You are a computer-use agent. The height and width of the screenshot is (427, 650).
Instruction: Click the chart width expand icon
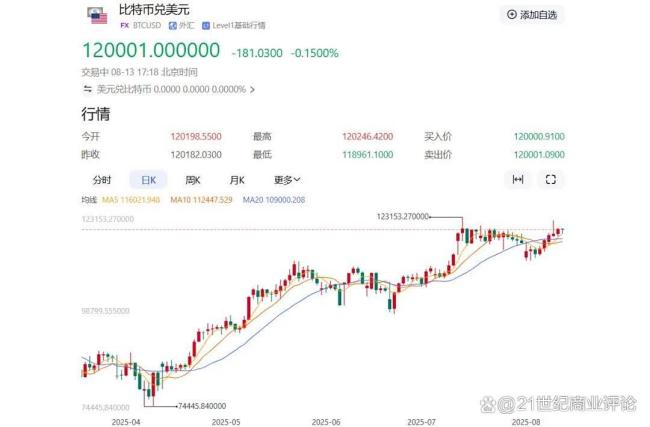(518, 180)
